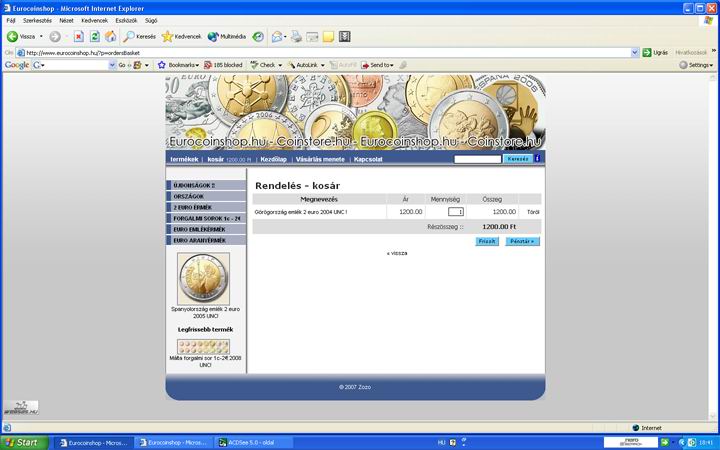Click Töröl to remove basket item
This screenshot has height=450, width=720.
click(x=533, y=212)
